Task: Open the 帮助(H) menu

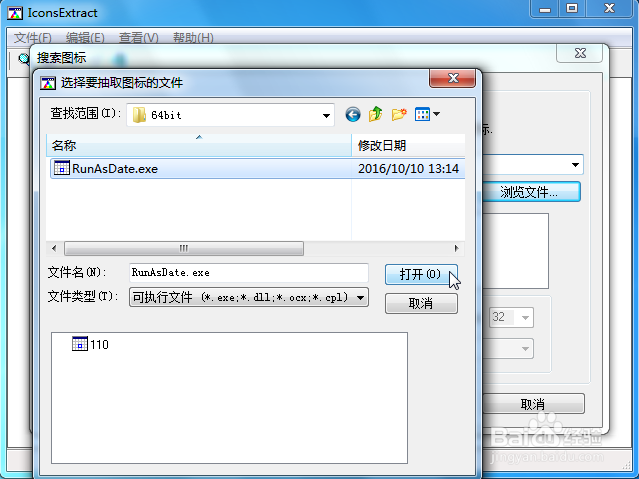Action: (x=193, y=38)
